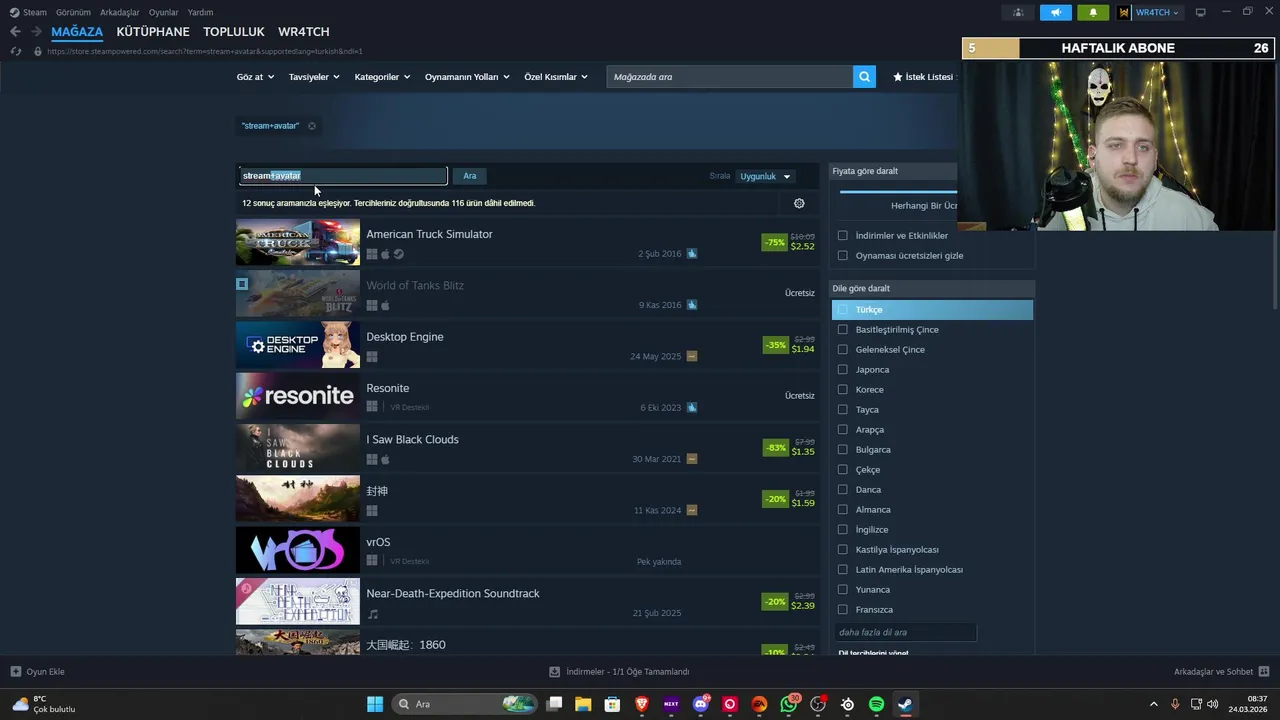Adjust the price range slider
1280x720 pixels.
click(898, 191)
